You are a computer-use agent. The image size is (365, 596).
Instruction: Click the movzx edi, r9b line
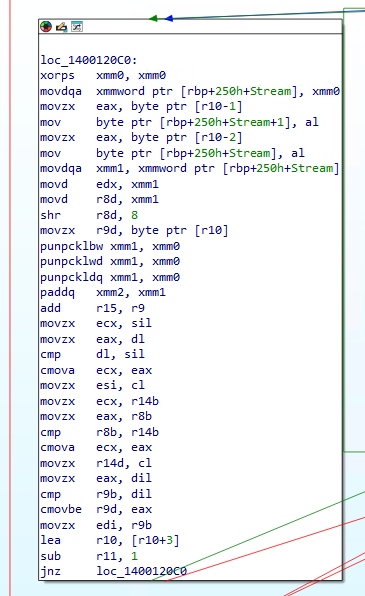point(96,525)
